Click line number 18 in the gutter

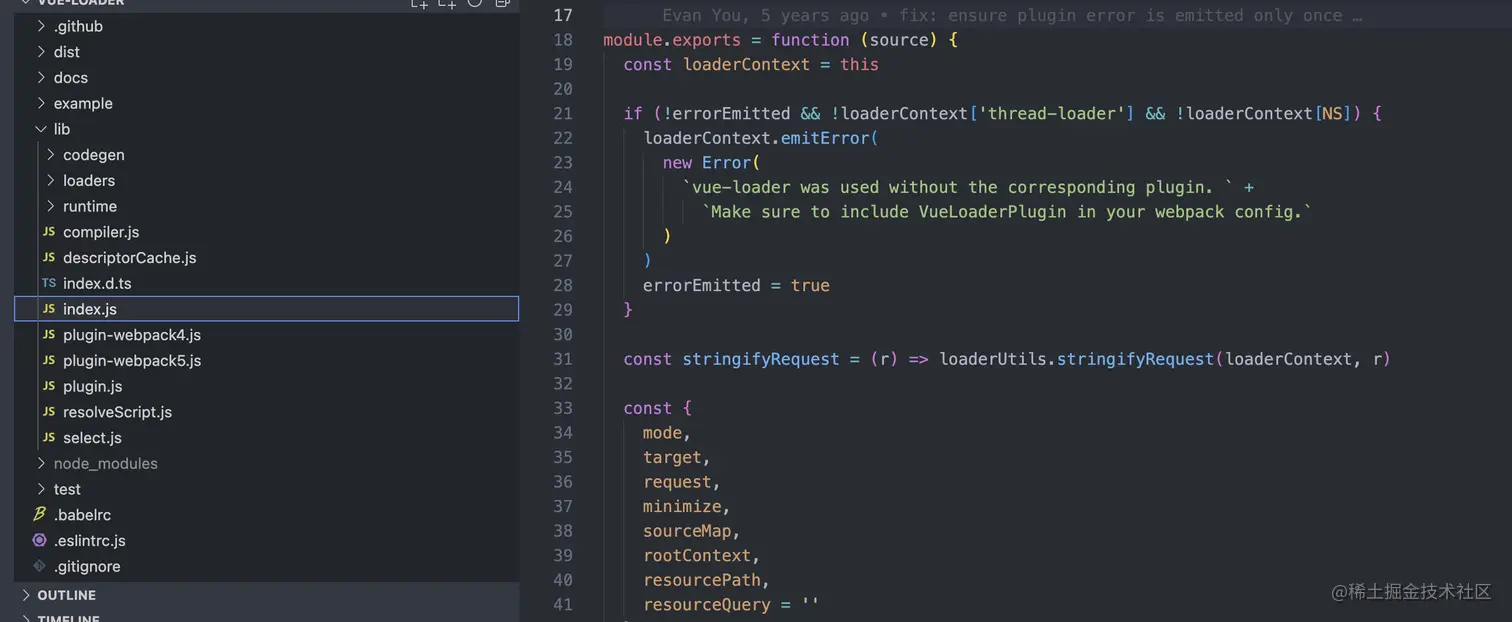pos(562,40)
